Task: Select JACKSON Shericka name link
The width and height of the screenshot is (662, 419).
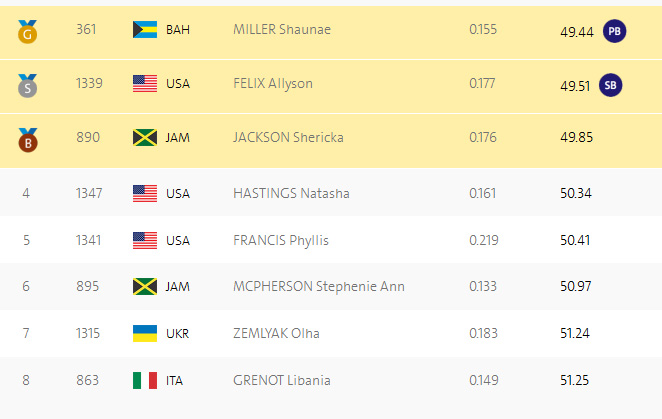Action: coord(288,138)
